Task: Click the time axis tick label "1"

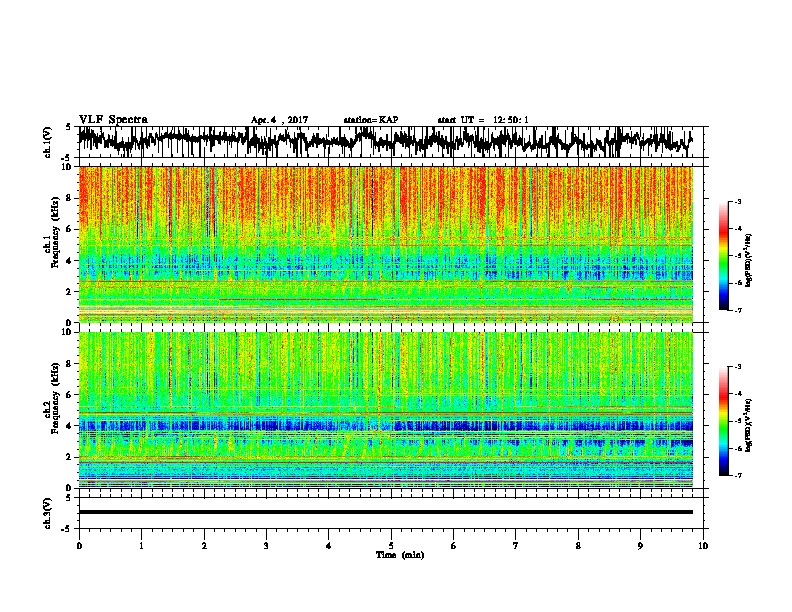Action: 141,546
